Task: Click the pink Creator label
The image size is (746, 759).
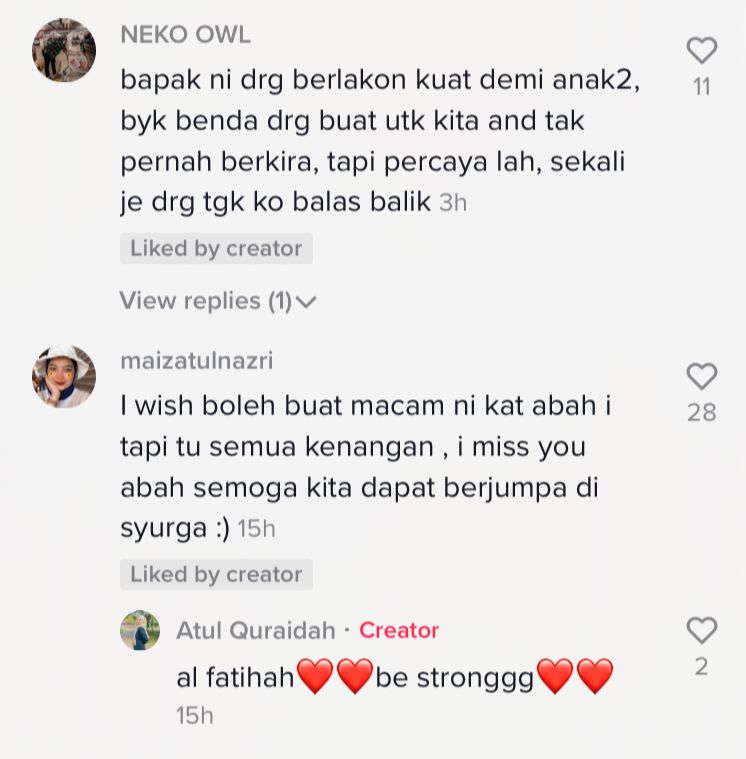Action: [x=399, y=630]
